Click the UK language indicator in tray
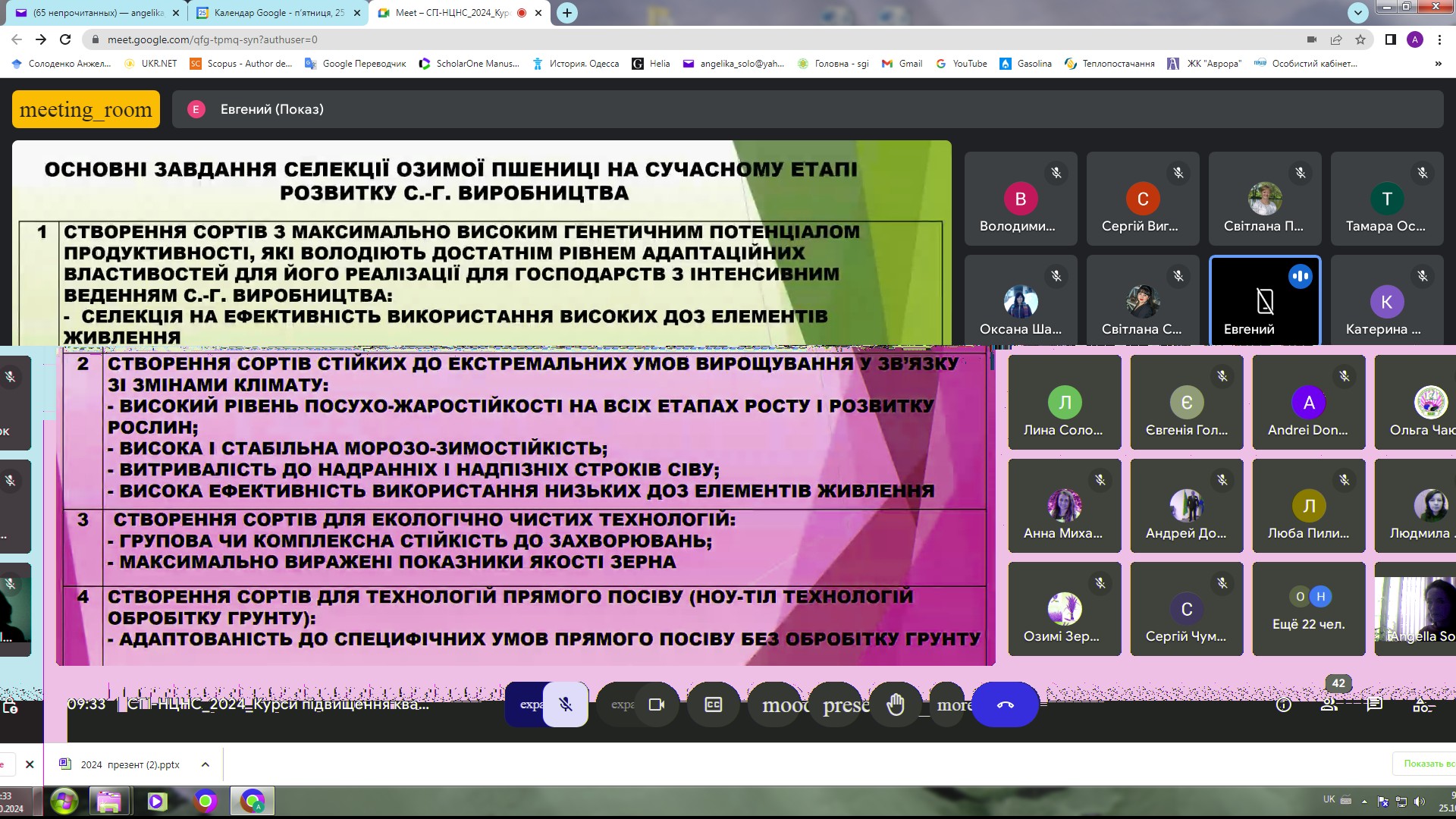Viewport: 1456px width, 819px height. click(x=1329, y=799)
